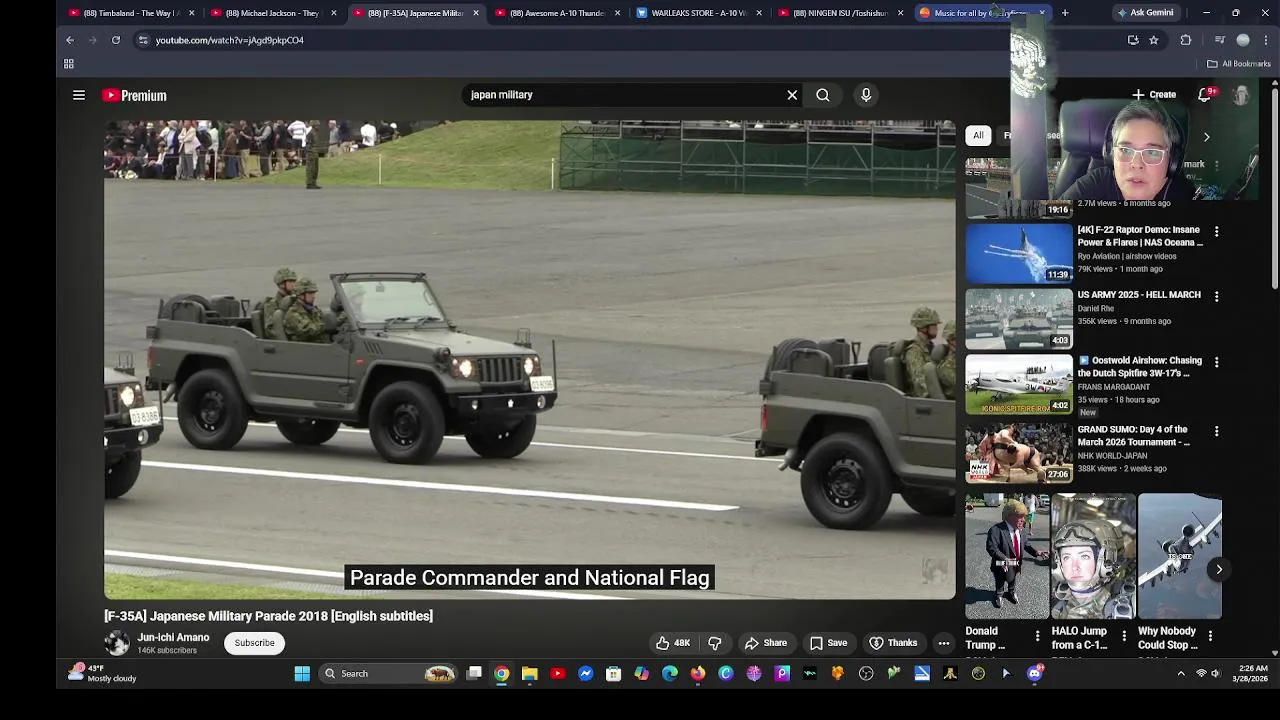Open options for F-22 Raptor Demo video
The height and width of the screenshot is (720, 1280).
pyautogui.click(x=1217, y=232)
